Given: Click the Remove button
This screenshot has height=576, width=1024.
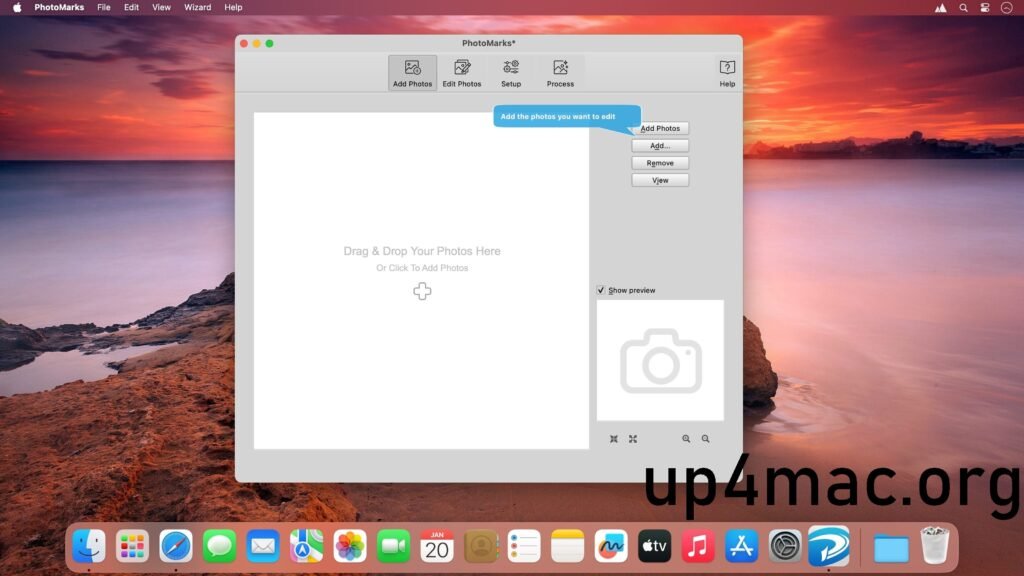Looking at the screenshot, I should (x=660, y=162).
